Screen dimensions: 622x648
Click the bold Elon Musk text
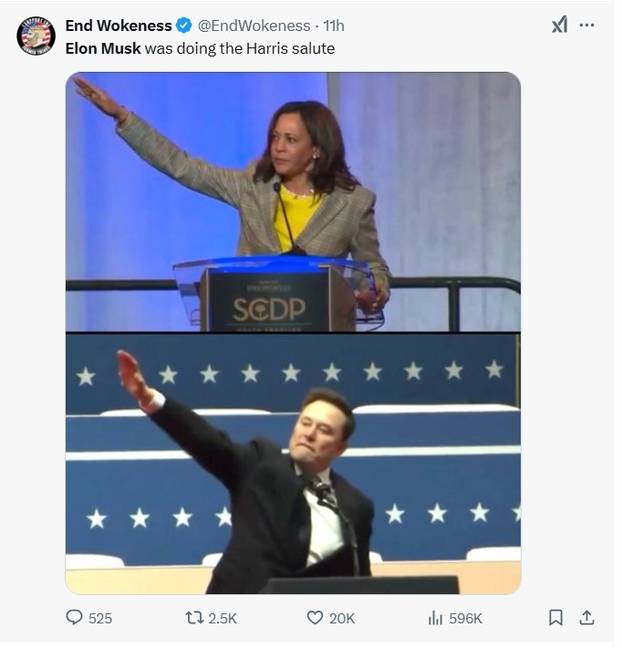103,48
